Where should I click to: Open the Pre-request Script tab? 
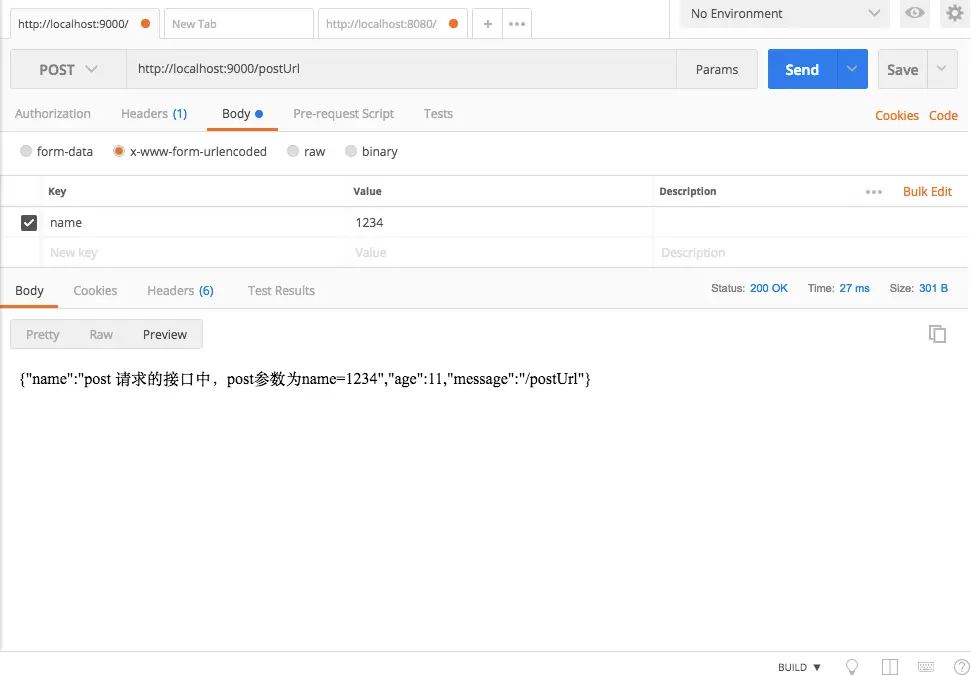tap(343, 113)
